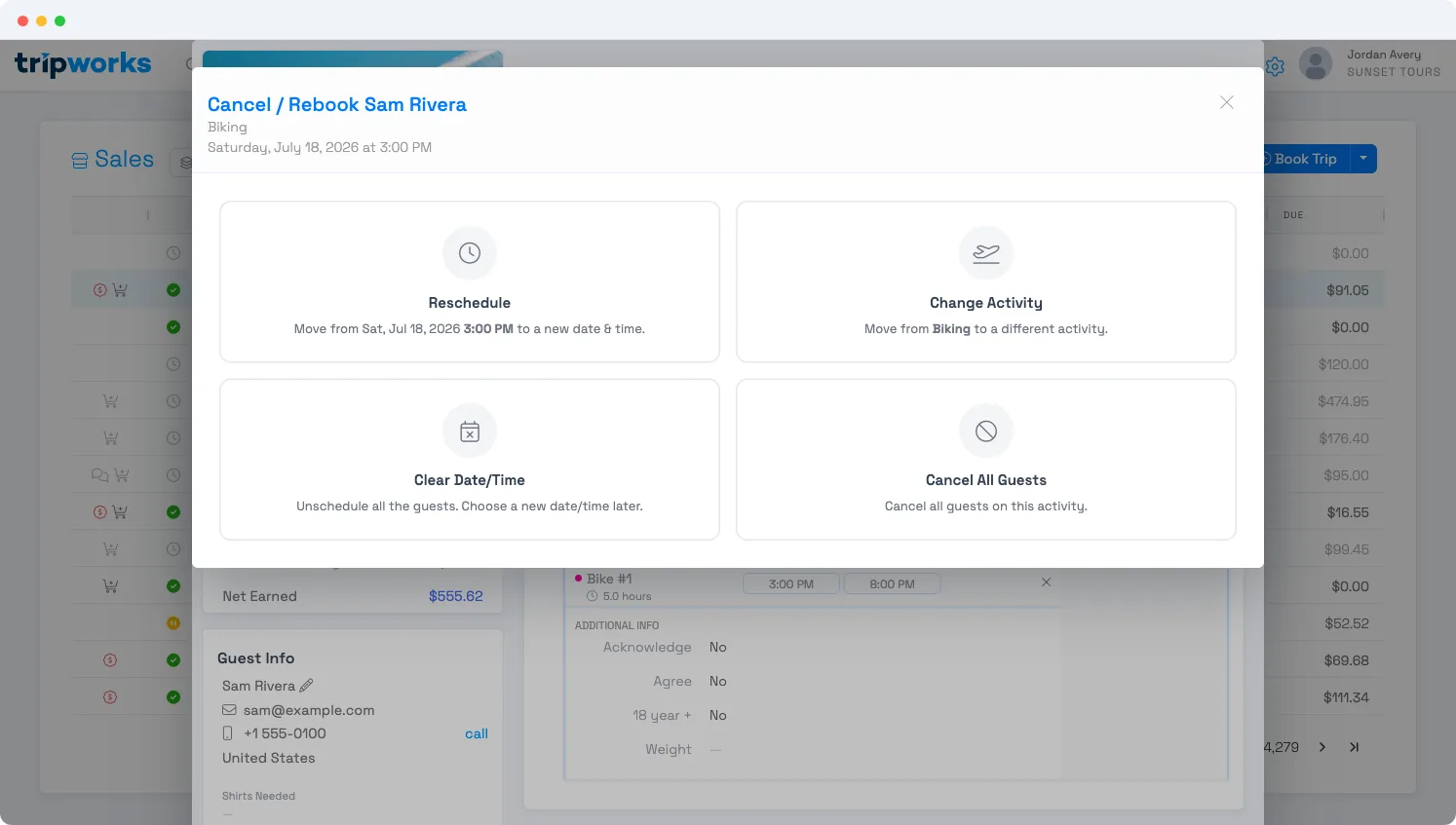
Task: Click the call link beside the phone number
Action: point(477,733)
